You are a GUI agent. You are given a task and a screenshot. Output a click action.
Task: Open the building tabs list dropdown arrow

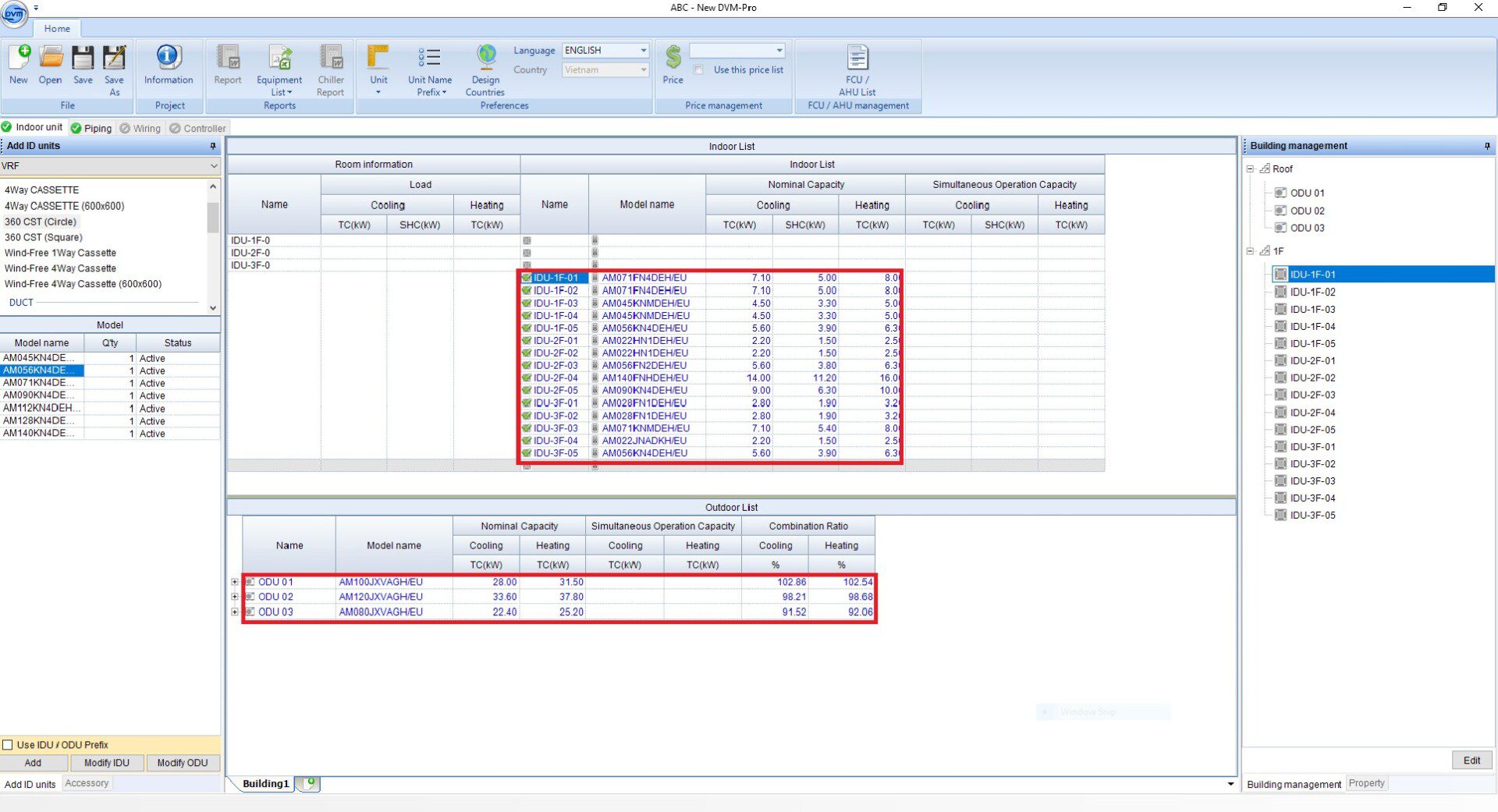(1230, 784)
